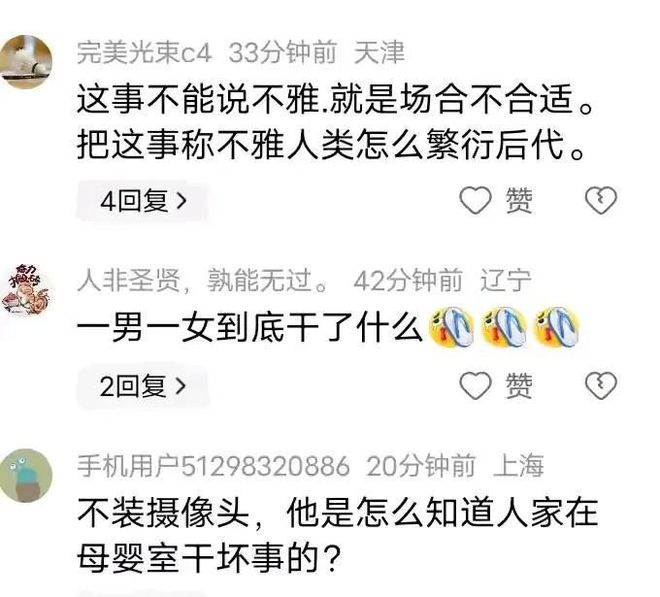Like the comment asking 一男一女到底干了什么

[x=475, y=385]
